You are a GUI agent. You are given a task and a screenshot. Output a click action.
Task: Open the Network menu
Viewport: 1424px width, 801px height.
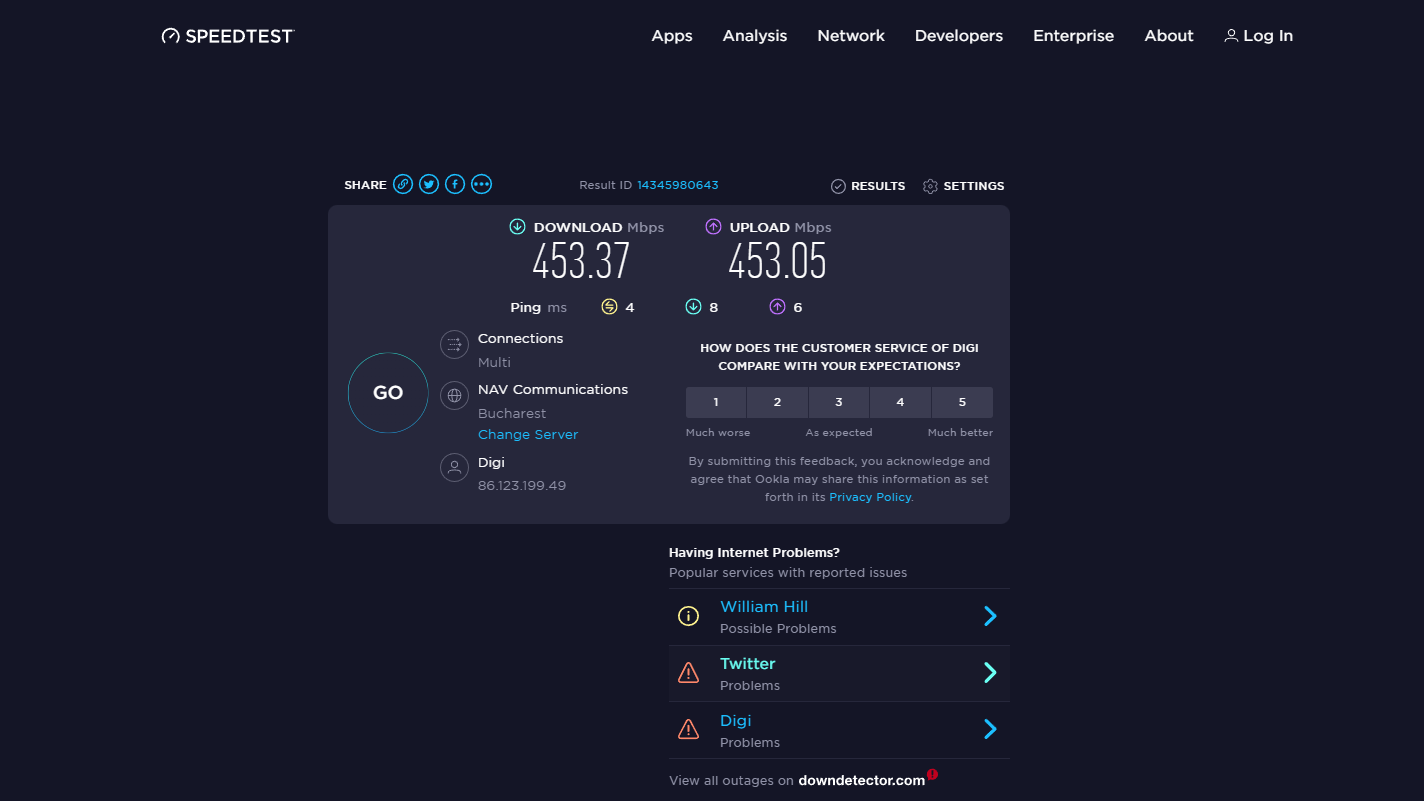click(851, 36)
